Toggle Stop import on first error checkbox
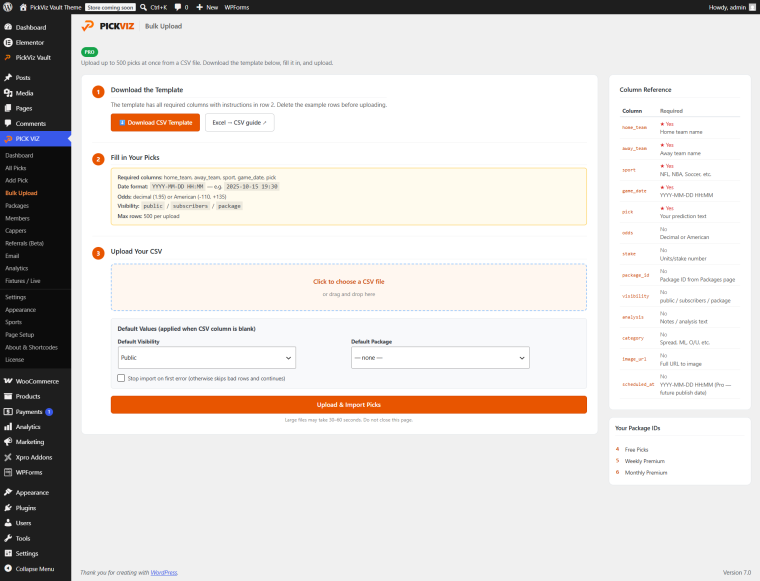The image size is (760, 581). click(121, 378)
